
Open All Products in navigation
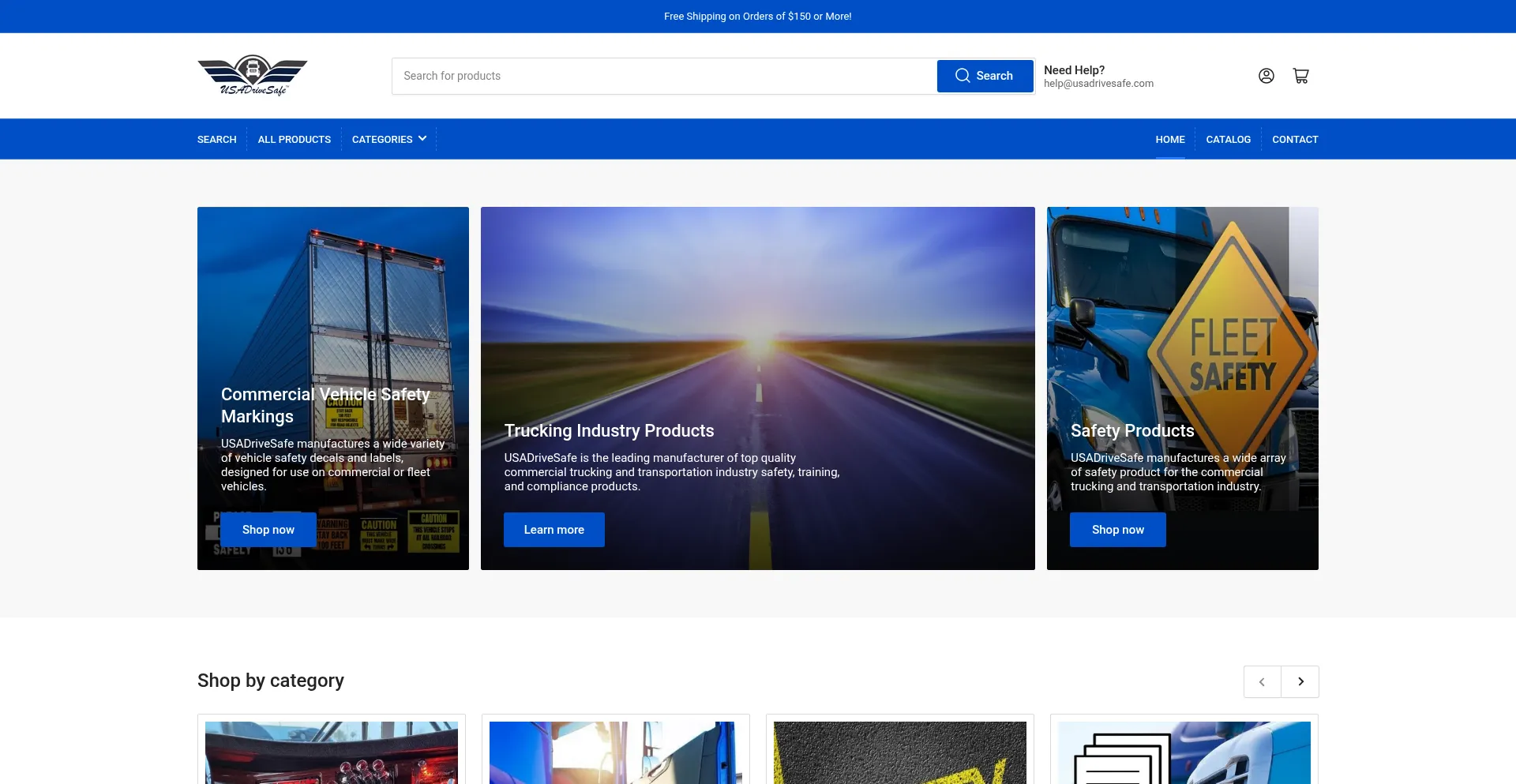[x=295, y=139]
